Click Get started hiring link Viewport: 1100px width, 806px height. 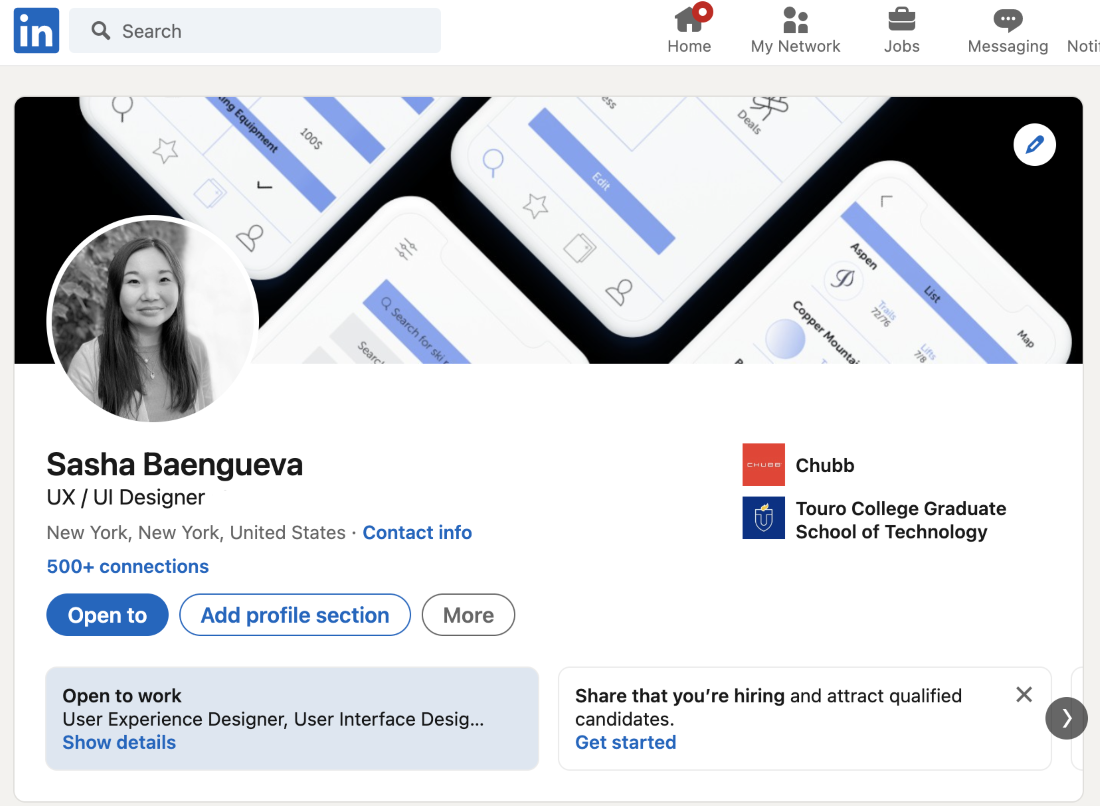625,742
